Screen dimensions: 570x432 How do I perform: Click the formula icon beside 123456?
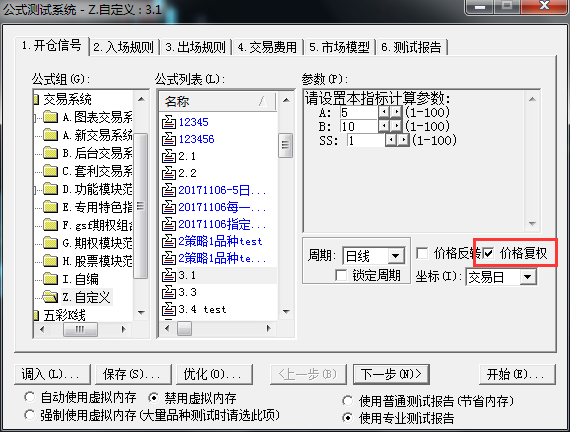[169, 139]
